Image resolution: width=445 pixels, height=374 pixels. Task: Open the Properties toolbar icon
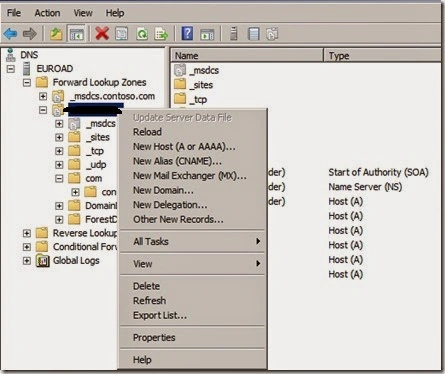tap(121, 34)
